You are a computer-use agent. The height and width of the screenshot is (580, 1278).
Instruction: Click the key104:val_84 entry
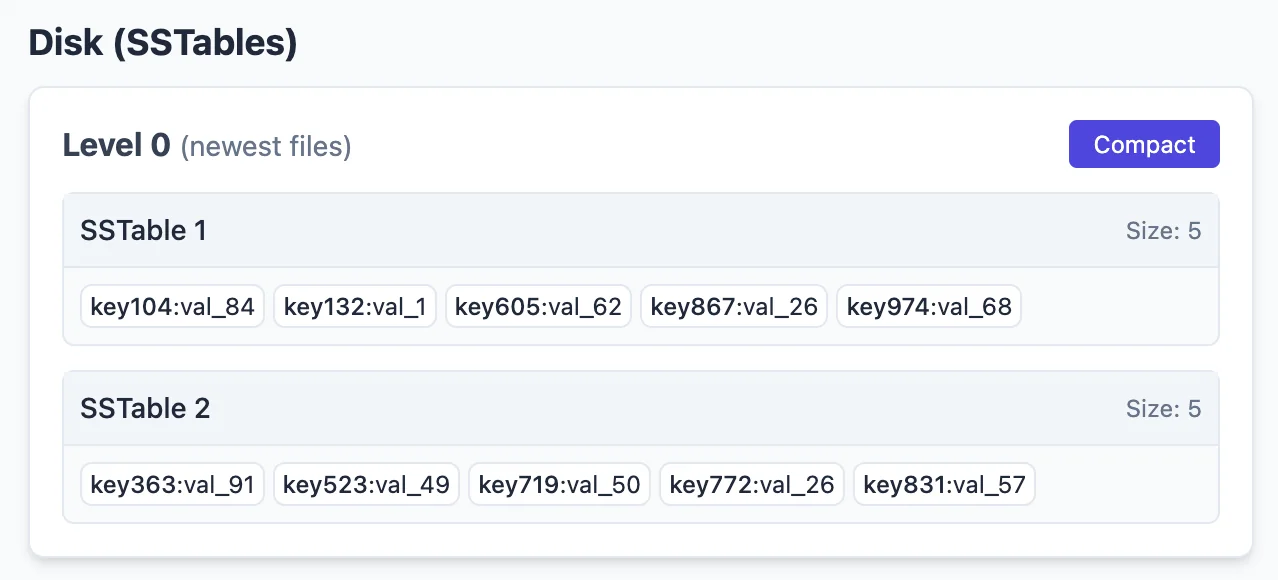[172, 306]
